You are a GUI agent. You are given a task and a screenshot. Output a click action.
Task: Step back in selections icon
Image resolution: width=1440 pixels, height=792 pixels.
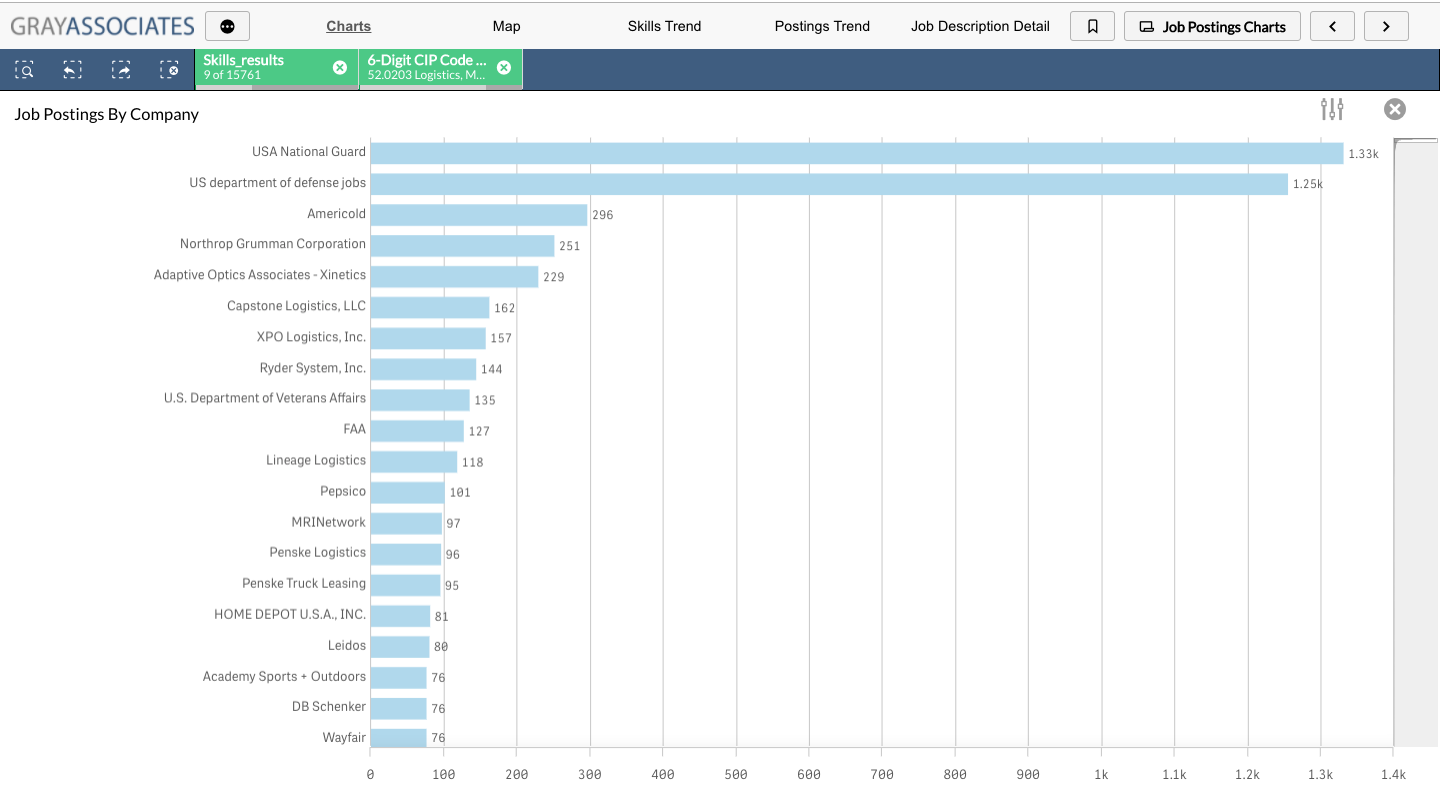tap(72, 69)
